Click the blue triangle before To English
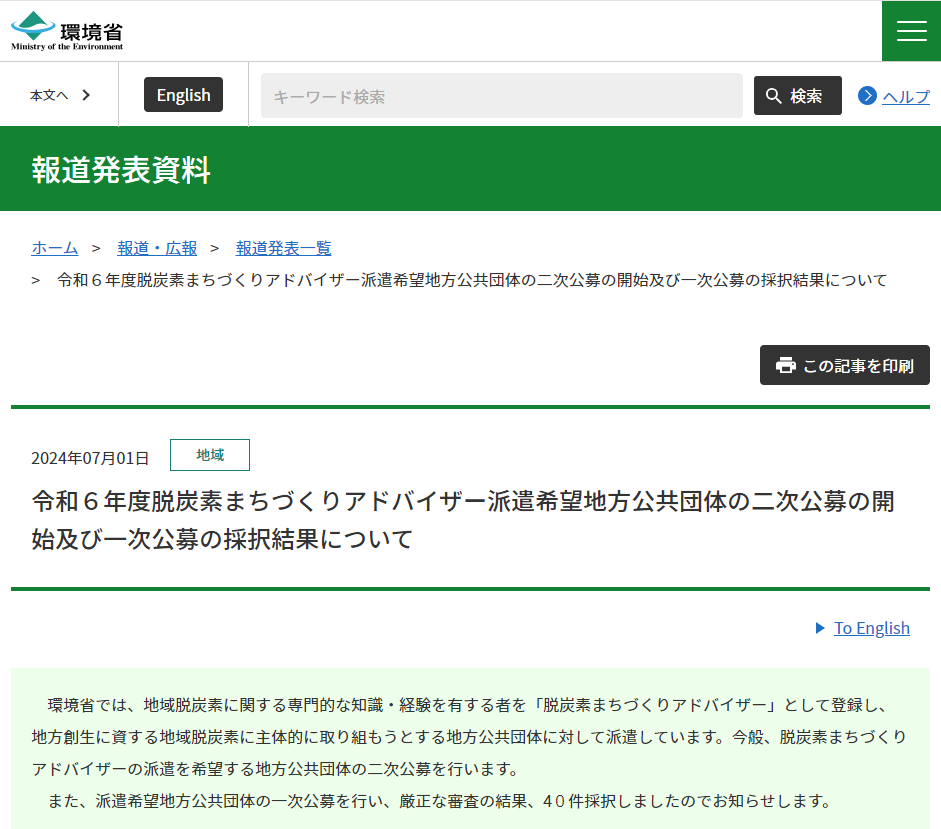Viewport: 941px width, 829px height. point(820,628)
